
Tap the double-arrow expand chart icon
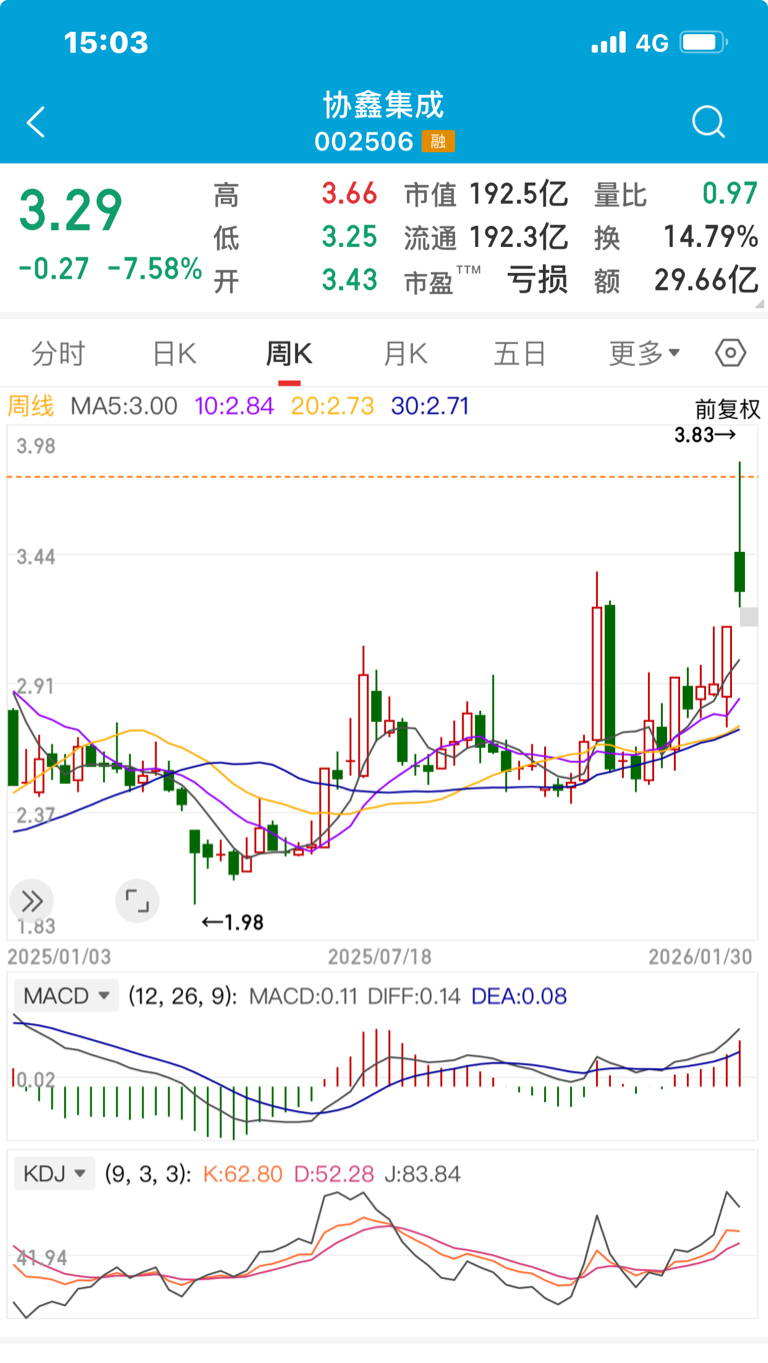31,899
